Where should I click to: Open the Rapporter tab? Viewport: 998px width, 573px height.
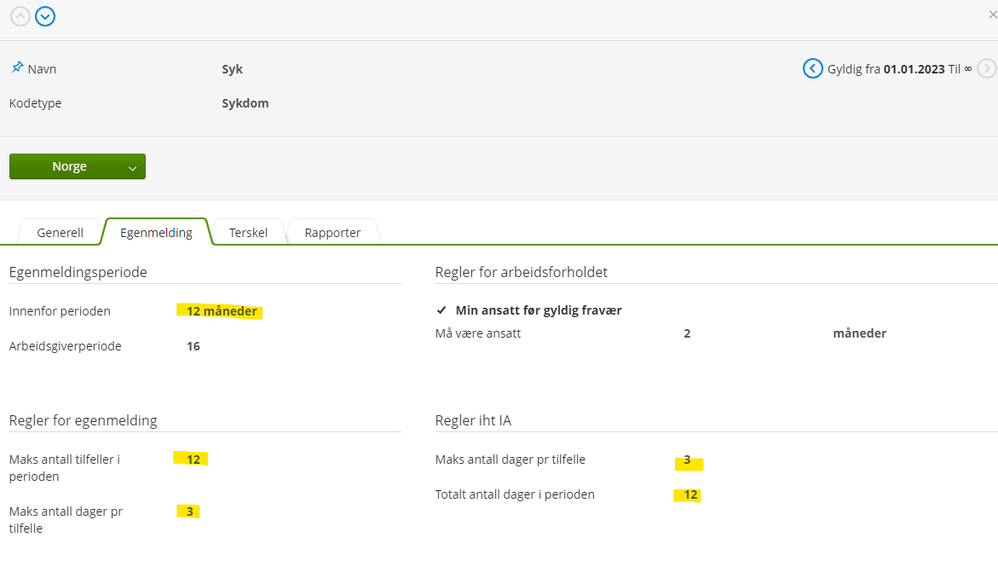[x=332, y=232]
